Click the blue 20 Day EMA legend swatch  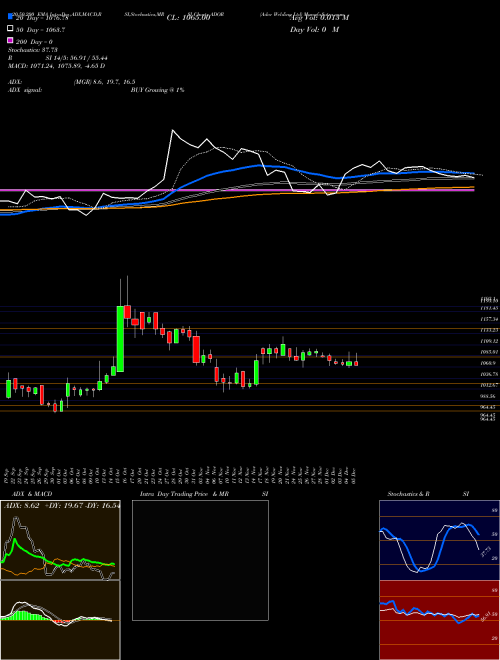[x=10, y=16]
